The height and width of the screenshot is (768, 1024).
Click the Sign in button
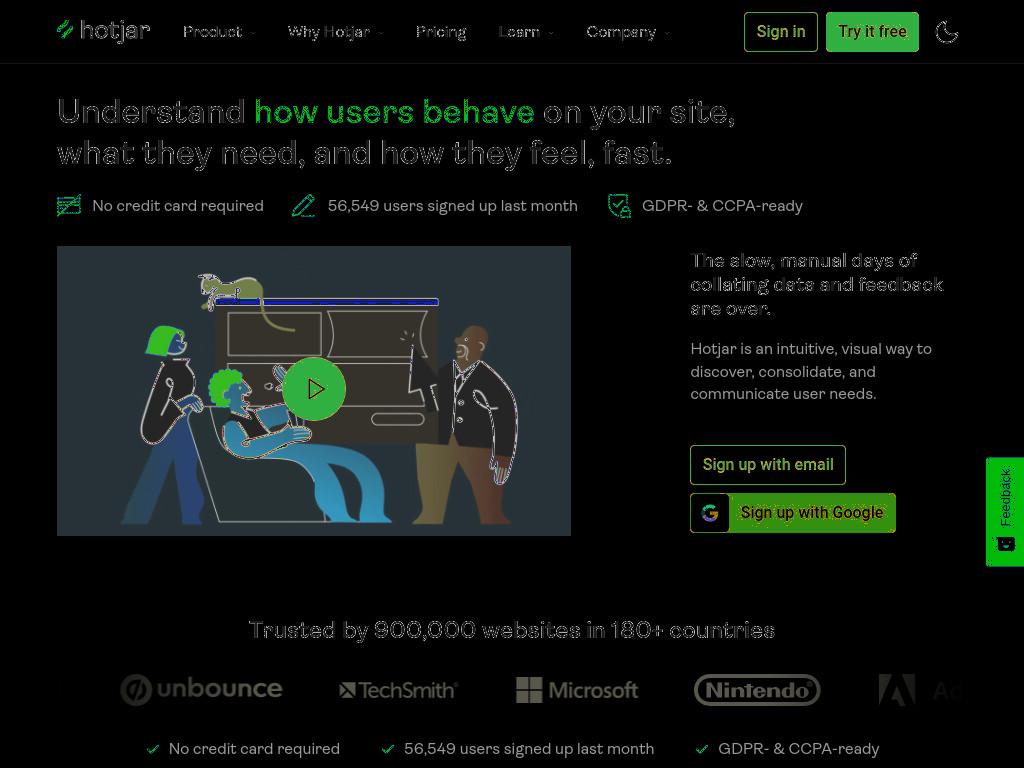point(780,31)
